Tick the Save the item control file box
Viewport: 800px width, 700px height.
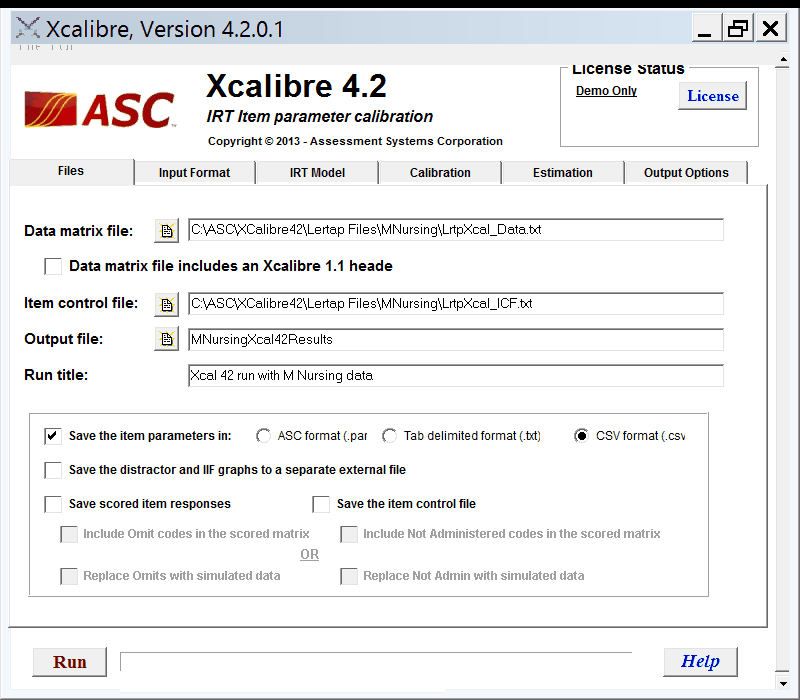[321, 504]
